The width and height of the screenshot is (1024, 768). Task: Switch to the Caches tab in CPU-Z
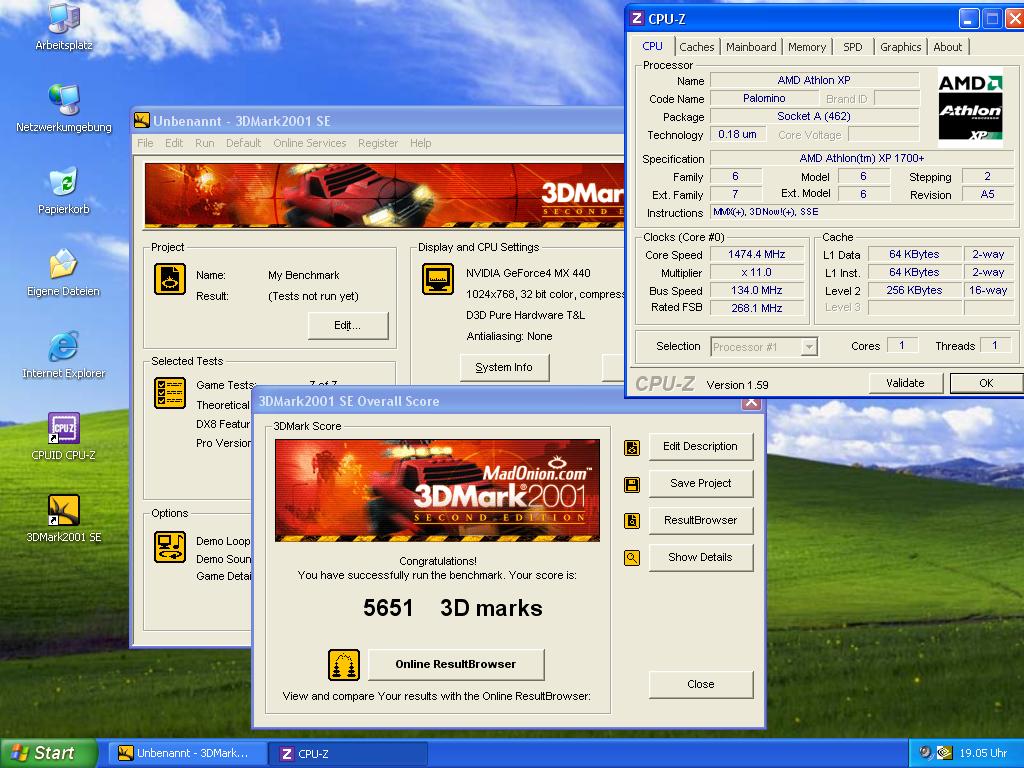pyautogui.click(x=697, y=47)
